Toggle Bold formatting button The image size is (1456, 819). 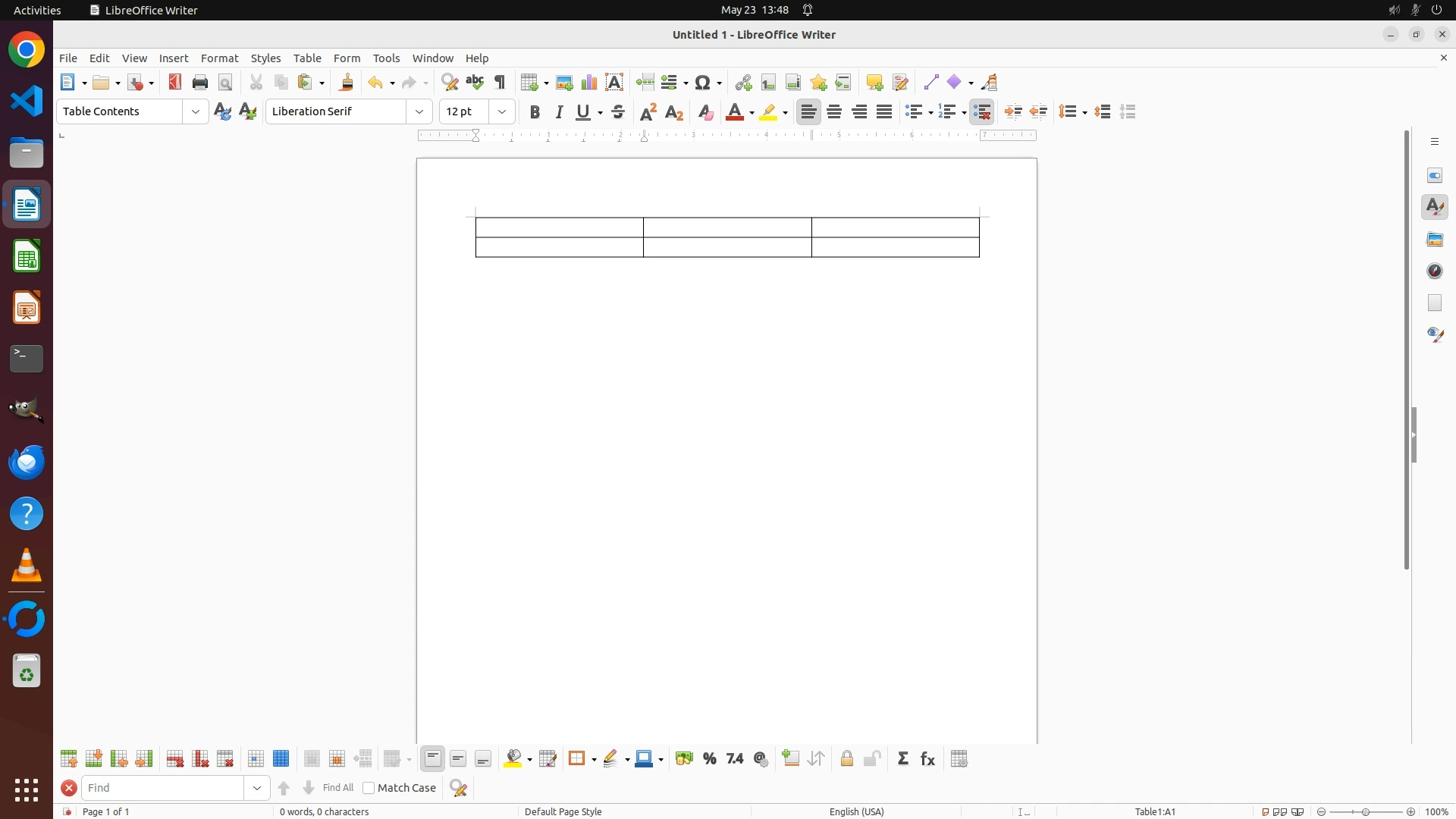(x=535, y=112)
